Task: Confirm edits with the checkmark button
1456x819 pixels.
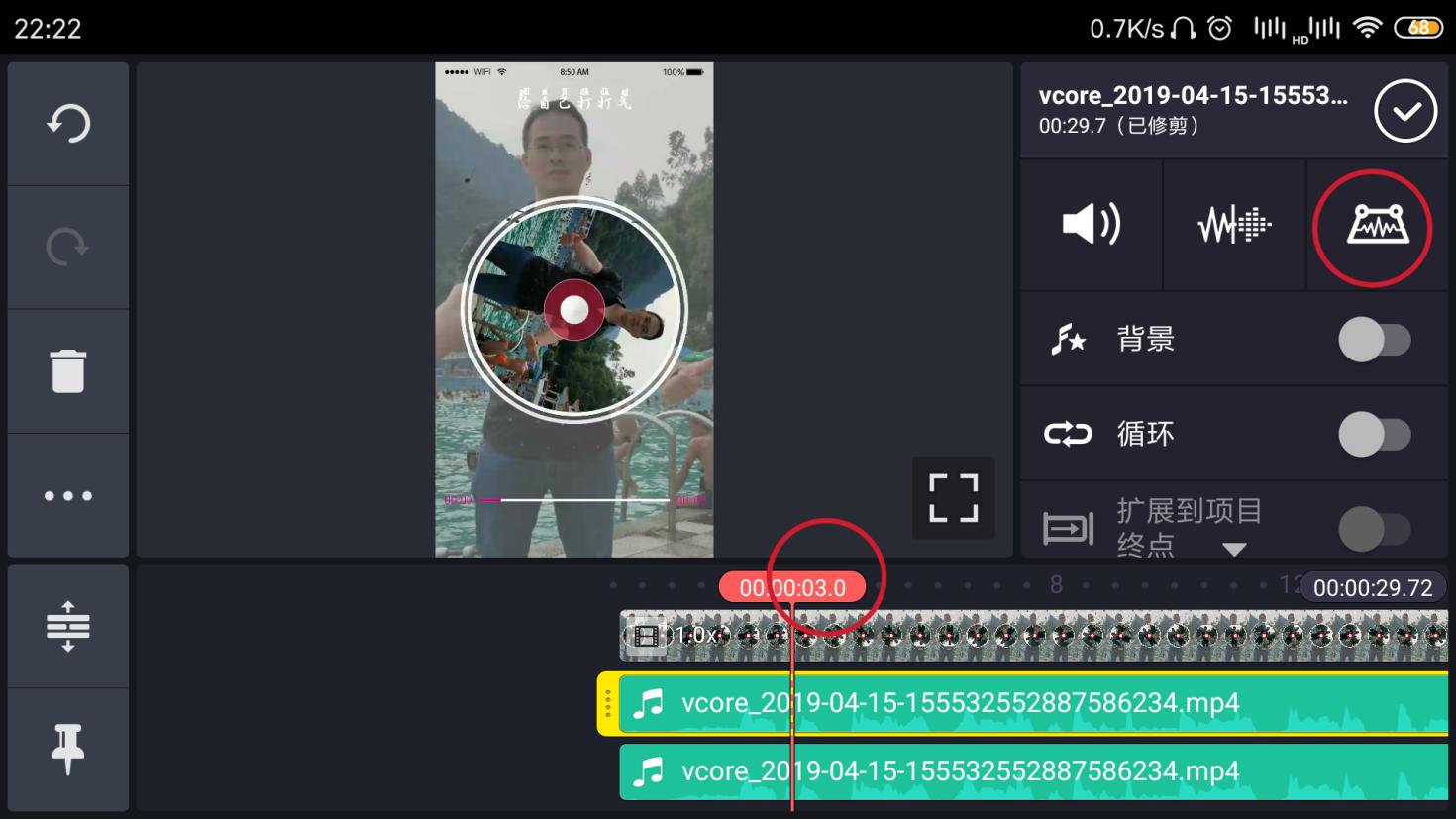Action: pyautogui.click(x=1405, y=111)
